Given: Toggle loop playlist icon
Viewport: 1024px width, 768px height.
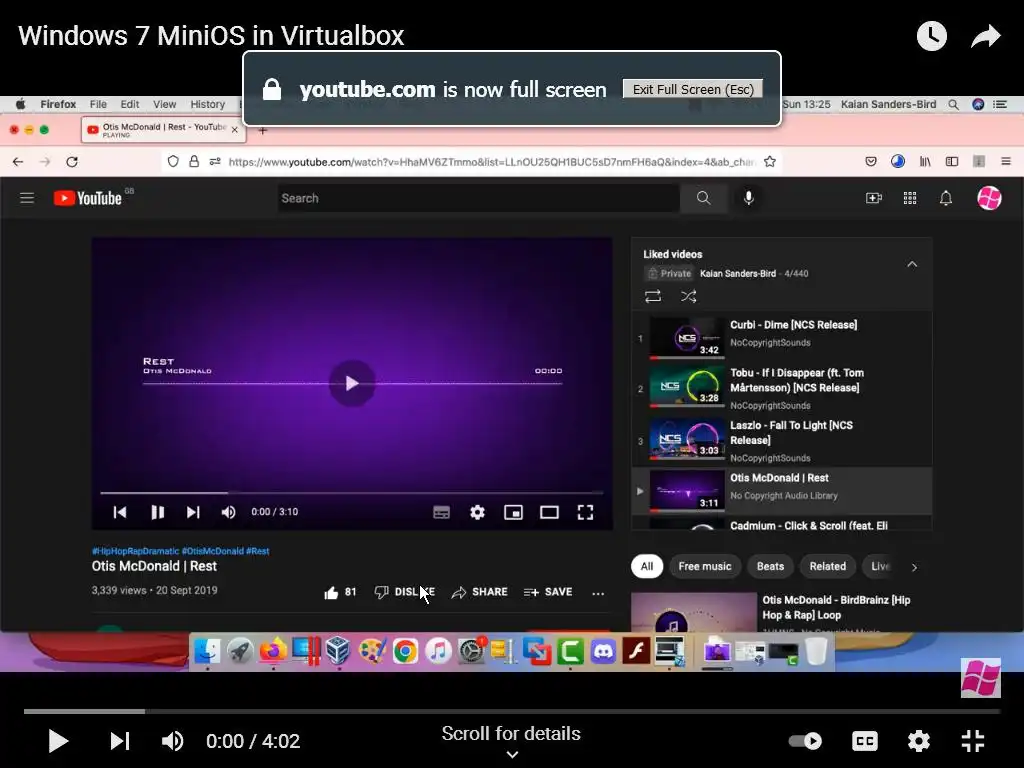Looking at the screenshot, I should click(x=653, y=296).
